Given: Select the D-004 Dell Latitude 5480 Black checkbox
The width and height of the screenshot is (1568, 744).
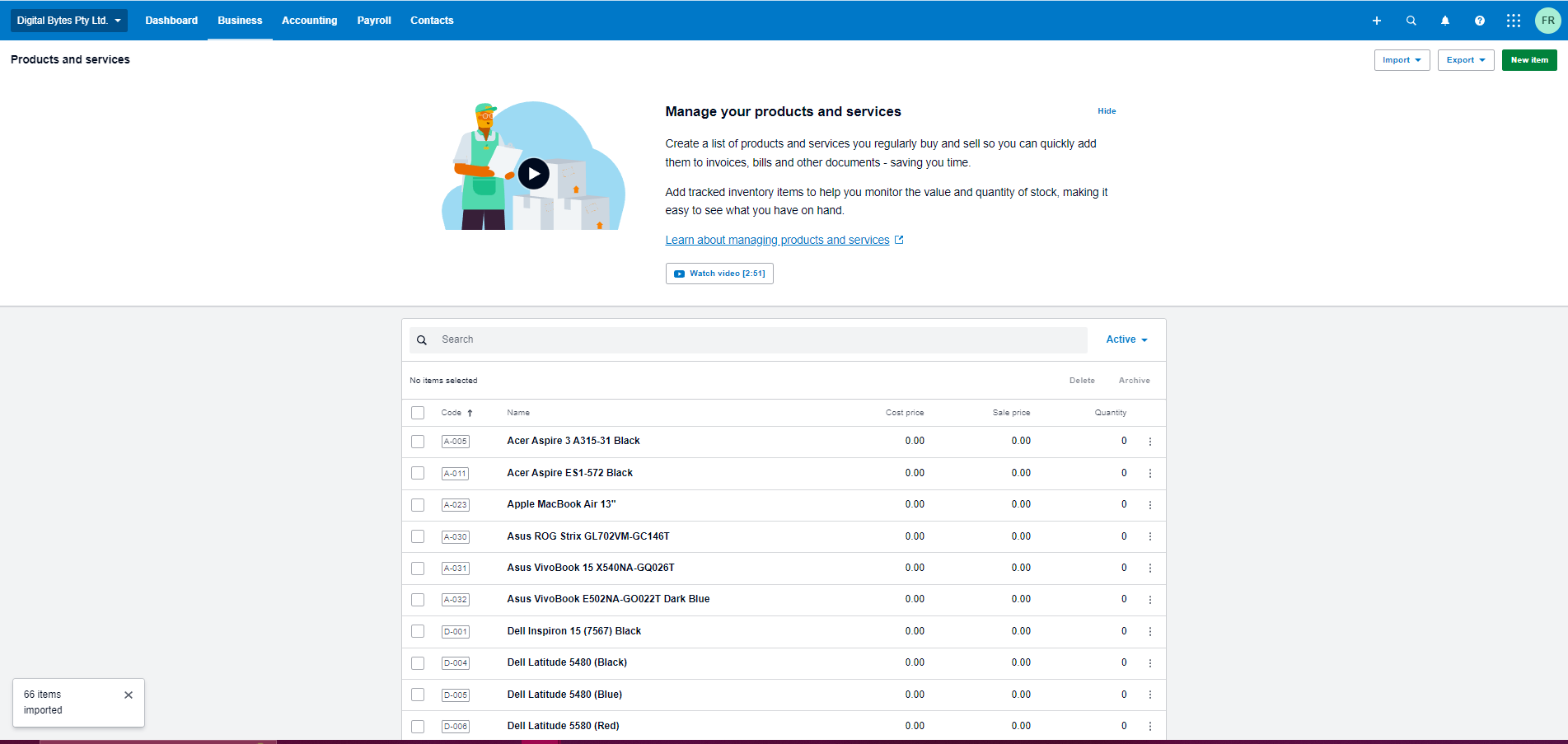Looking at the screenshot, I should click(418, 663).
